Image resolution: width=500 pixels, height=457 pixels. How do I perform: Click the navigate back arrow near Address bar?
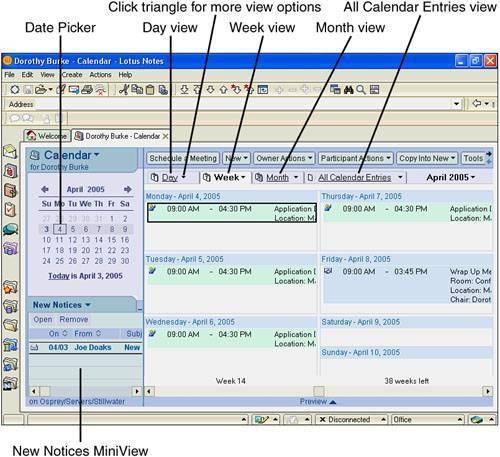click(477, 104)
